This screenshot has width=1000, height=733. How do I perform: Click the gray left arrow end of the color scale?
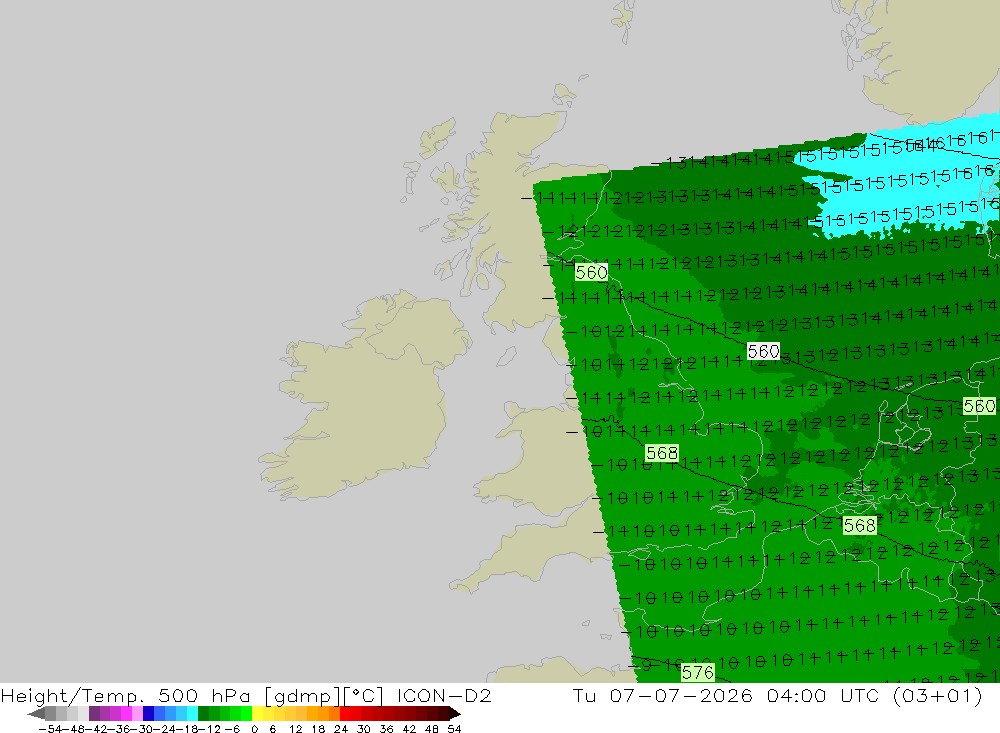click(x=36, y=714)
